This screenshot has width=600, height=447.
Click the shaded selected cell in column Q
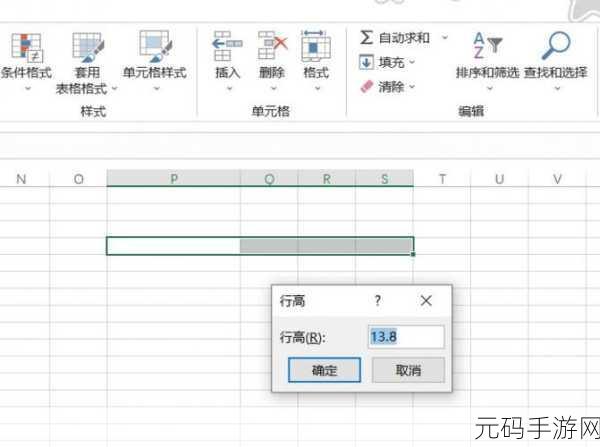[x=269, y=246]
